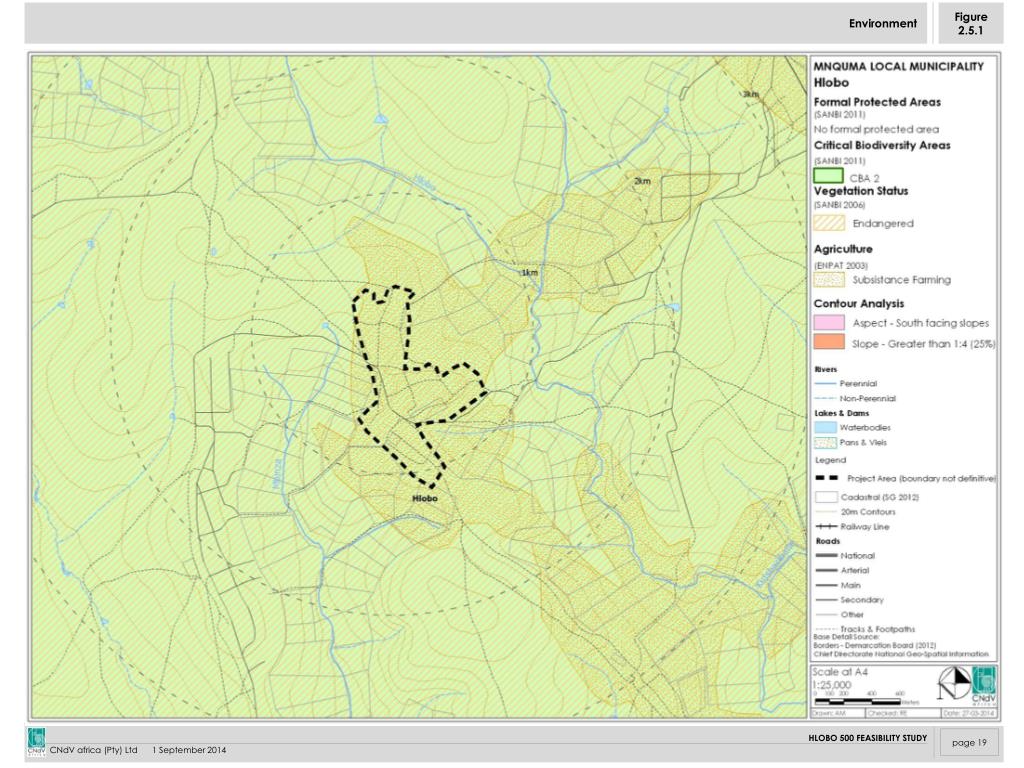The image size is (1024, 768).
Task: Click the 20m Contours line symbol
Action: (x=826, y=512)
